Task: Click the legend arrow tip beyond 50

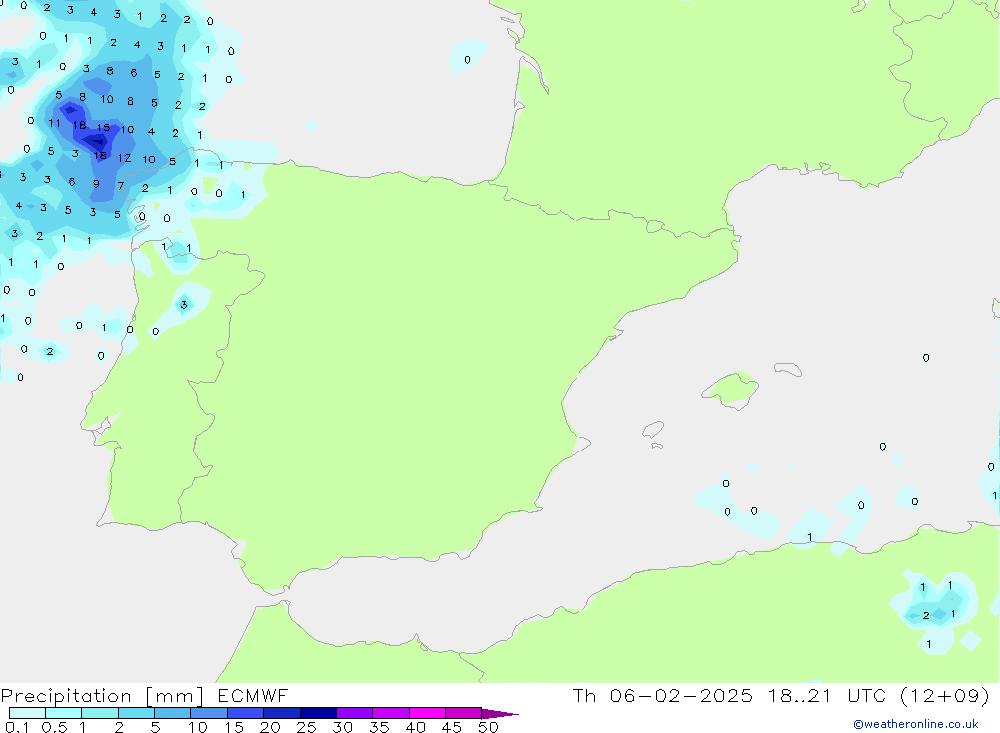Action: [x=501, y=713]
